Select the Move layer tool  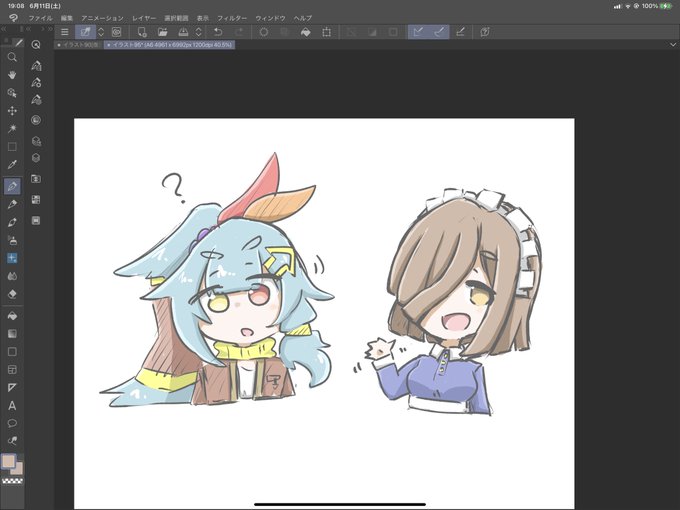tap(12, 111)
